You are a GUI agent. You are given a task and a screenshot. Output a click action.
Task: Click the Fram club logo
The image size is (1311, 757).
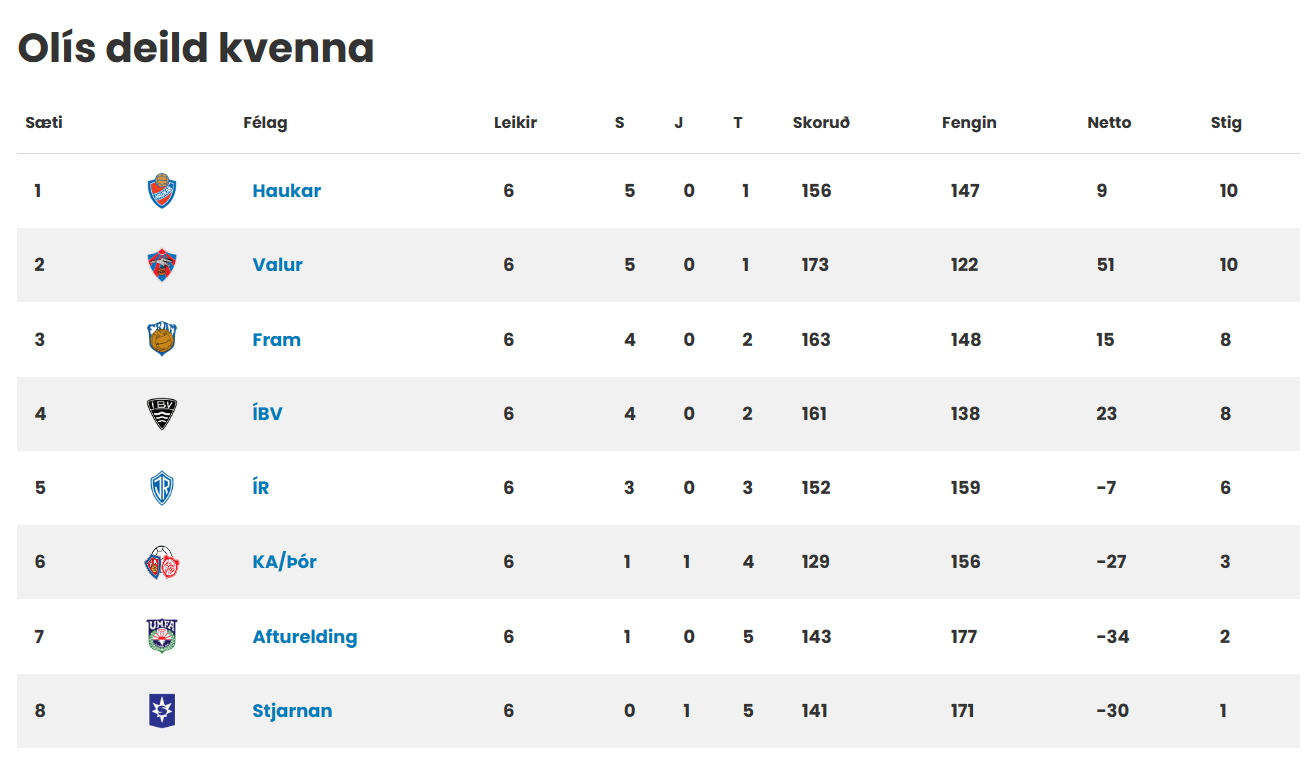[161, 339]
